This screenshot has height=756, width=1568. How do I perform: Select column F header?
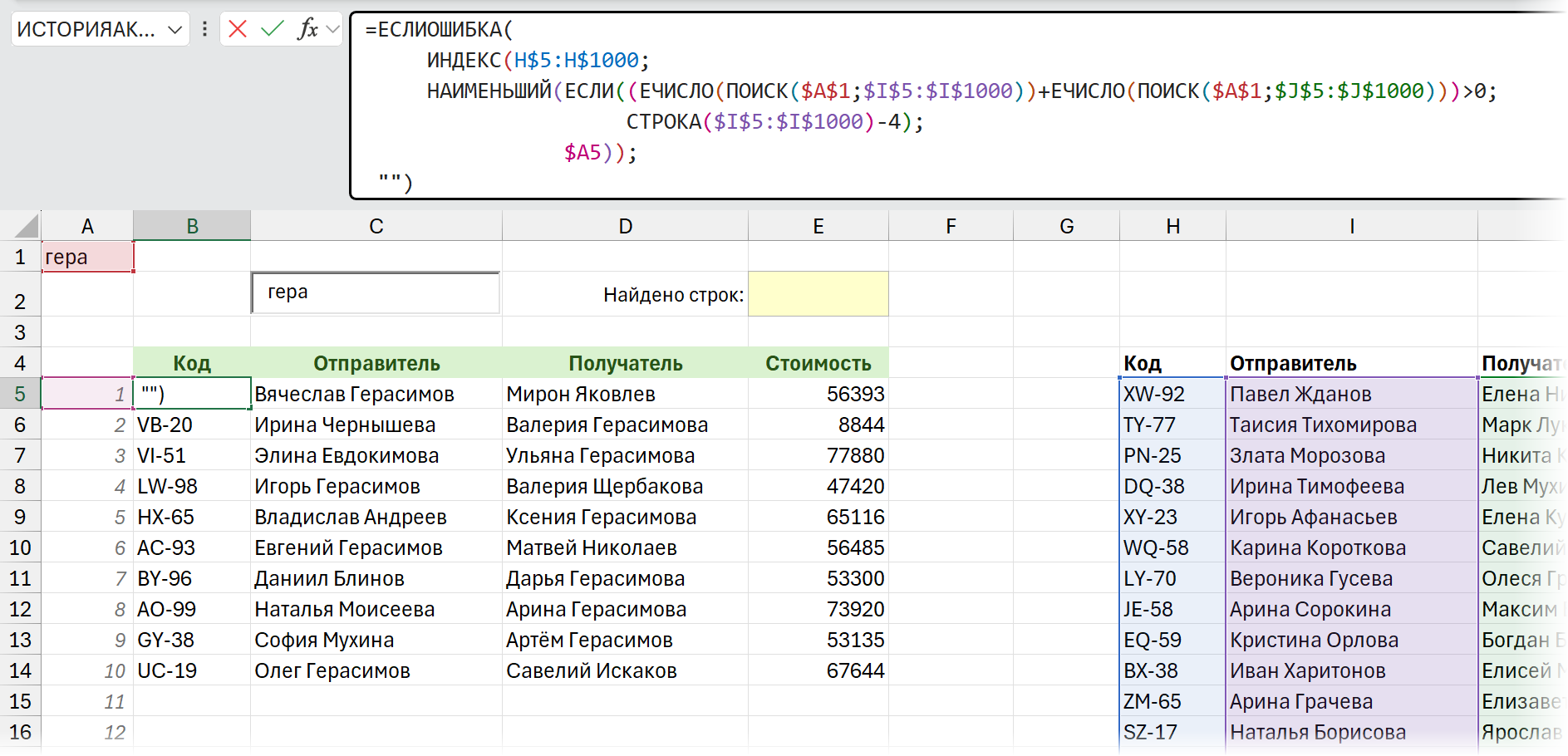pyautogui.click(x=951, y=226)
